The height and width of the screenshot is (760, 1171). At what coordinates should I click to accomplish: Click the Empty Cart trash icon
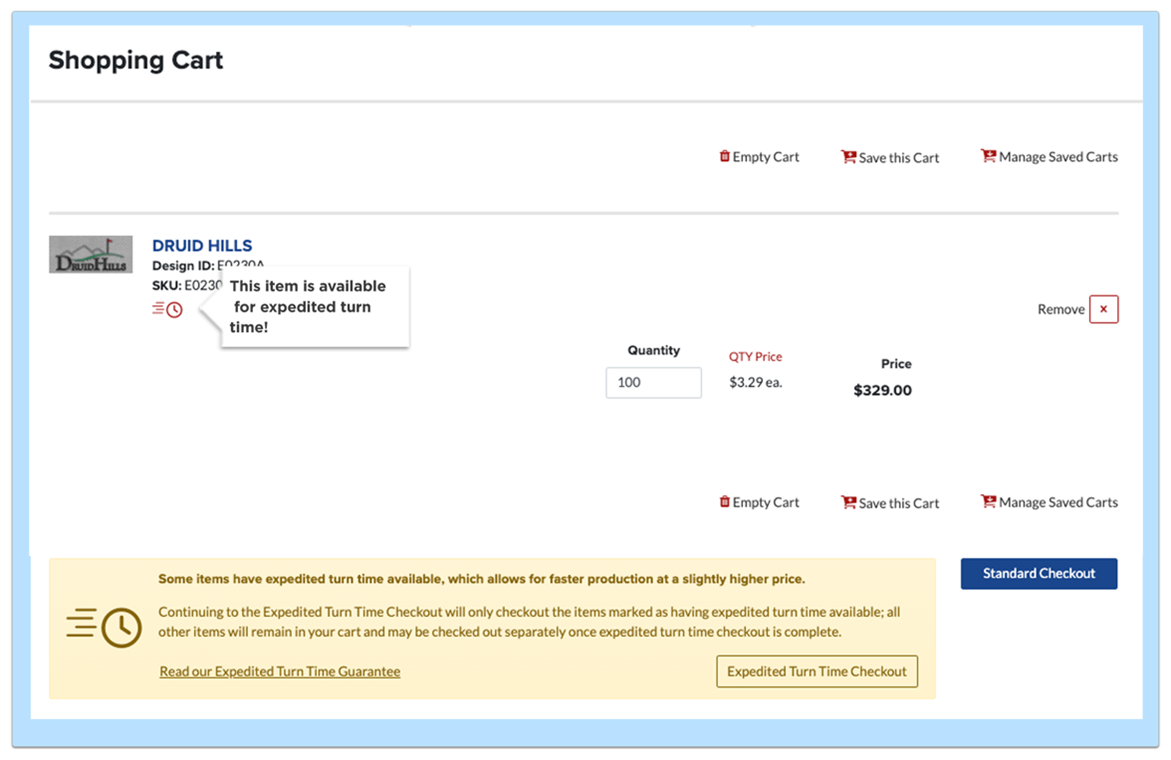coord(725,156)
